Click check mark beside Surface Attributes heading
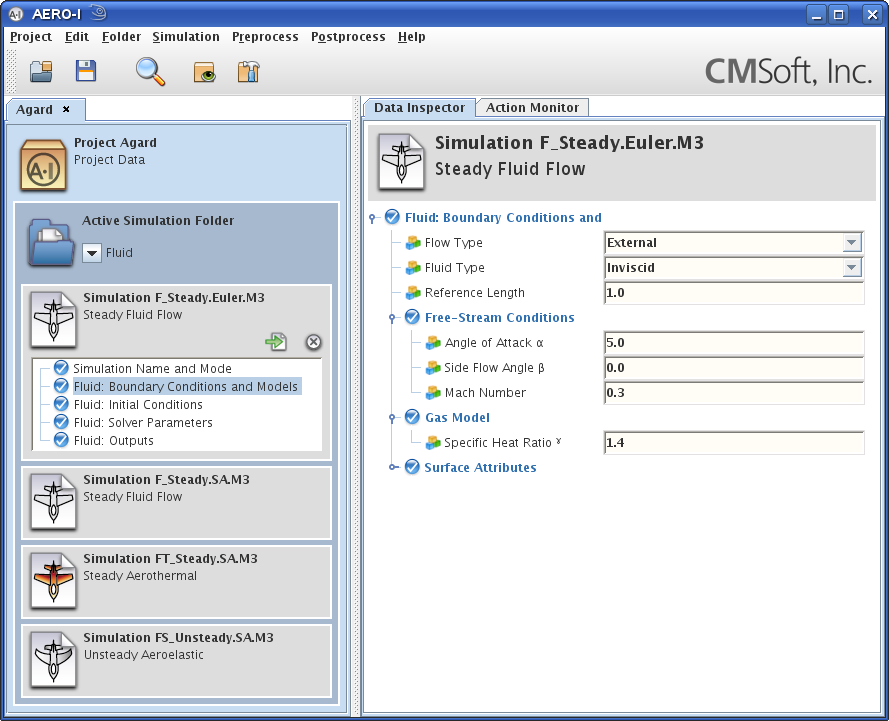 [x=412, y=467]
